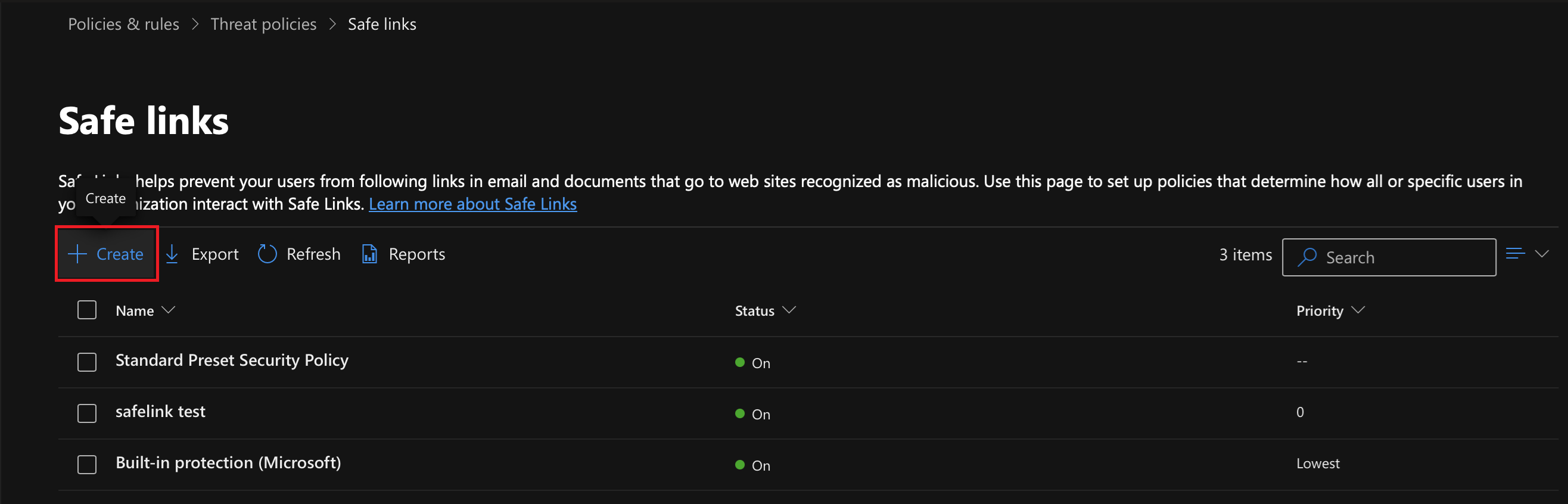
Task: Click the Export button label
Action: 215,254
